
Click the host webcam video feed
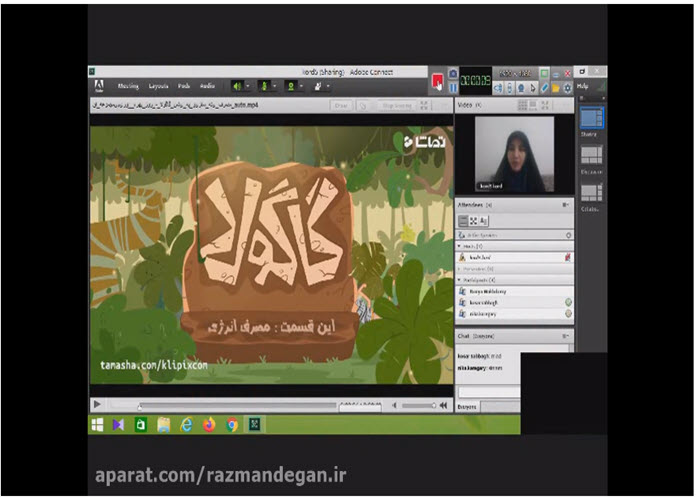click(514, 154)
